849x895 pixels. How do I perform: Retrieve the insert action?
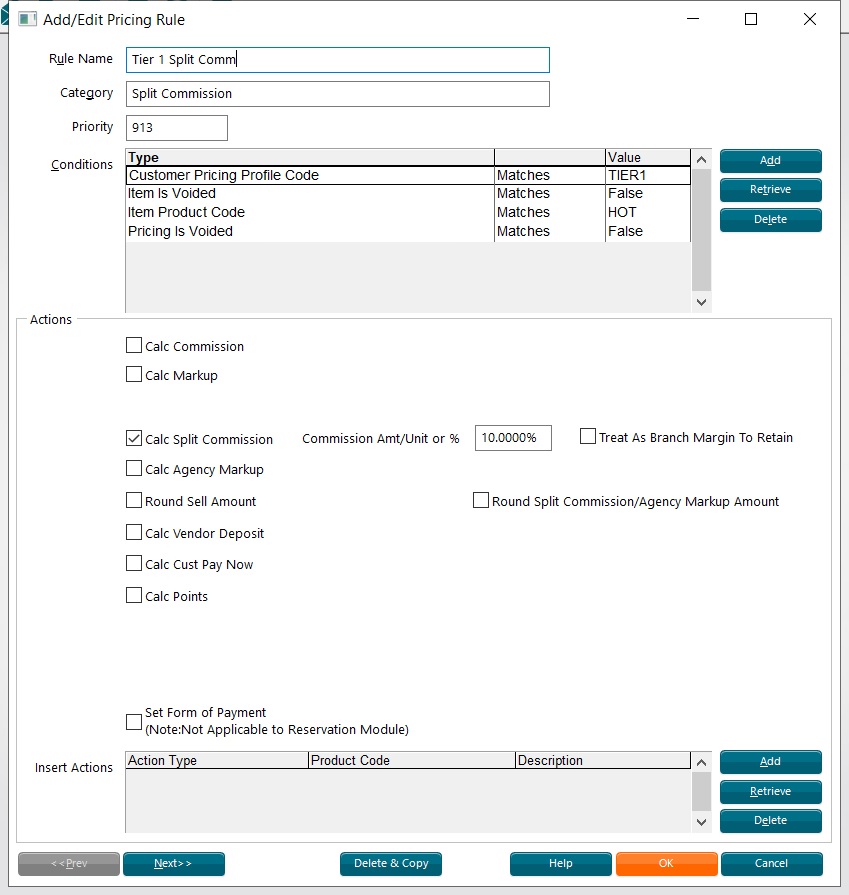770,791
